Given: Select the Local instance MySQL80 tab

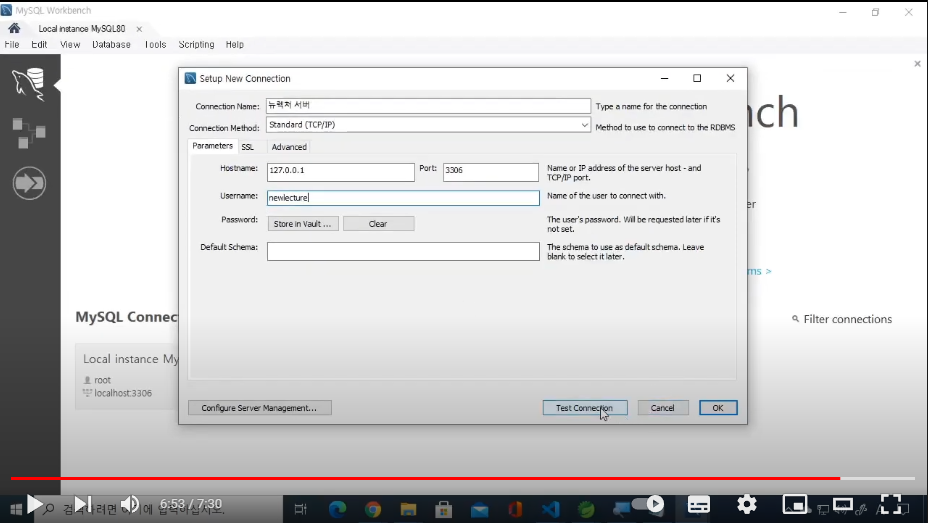Looking at the screenshot, I should 82,28.
